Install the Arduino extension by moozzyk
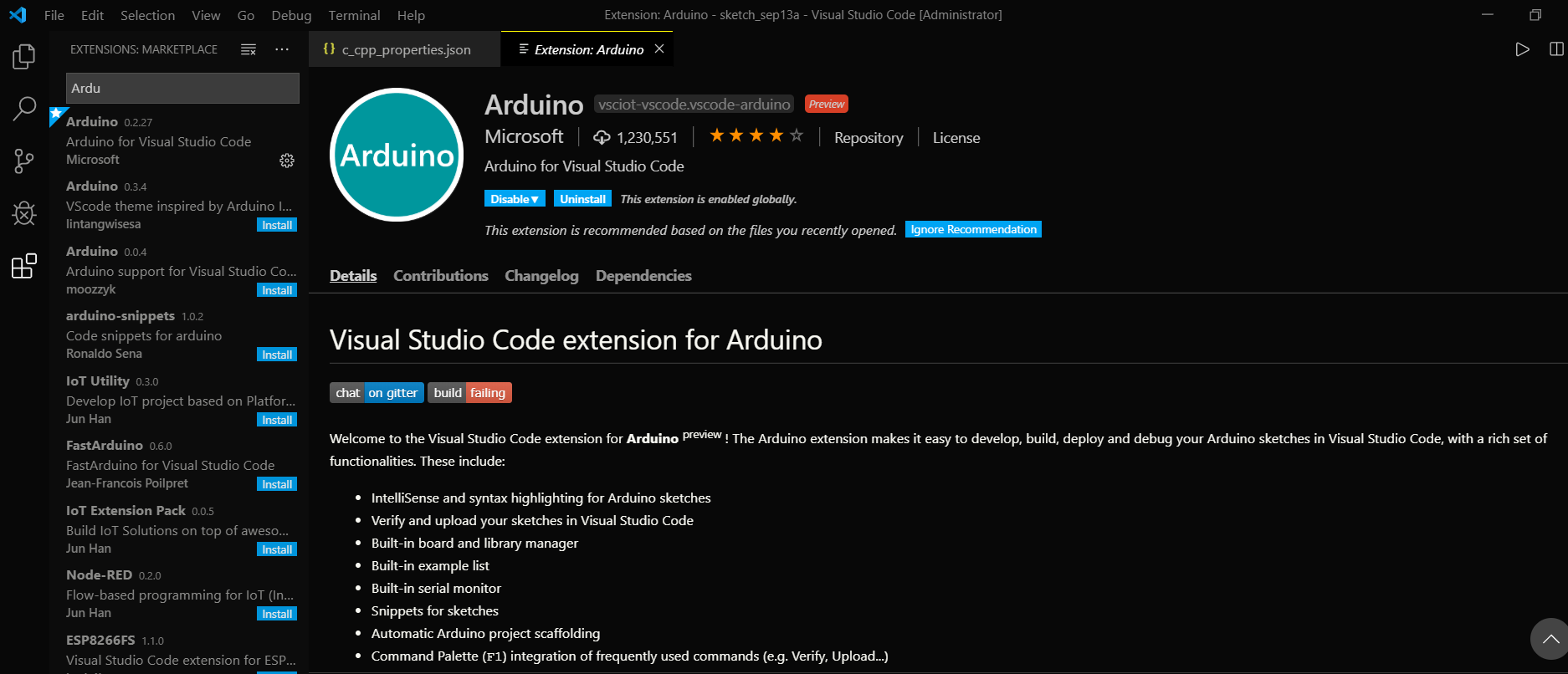The width and height of the screenshot is (1568, 674). [x=277, y=290]
